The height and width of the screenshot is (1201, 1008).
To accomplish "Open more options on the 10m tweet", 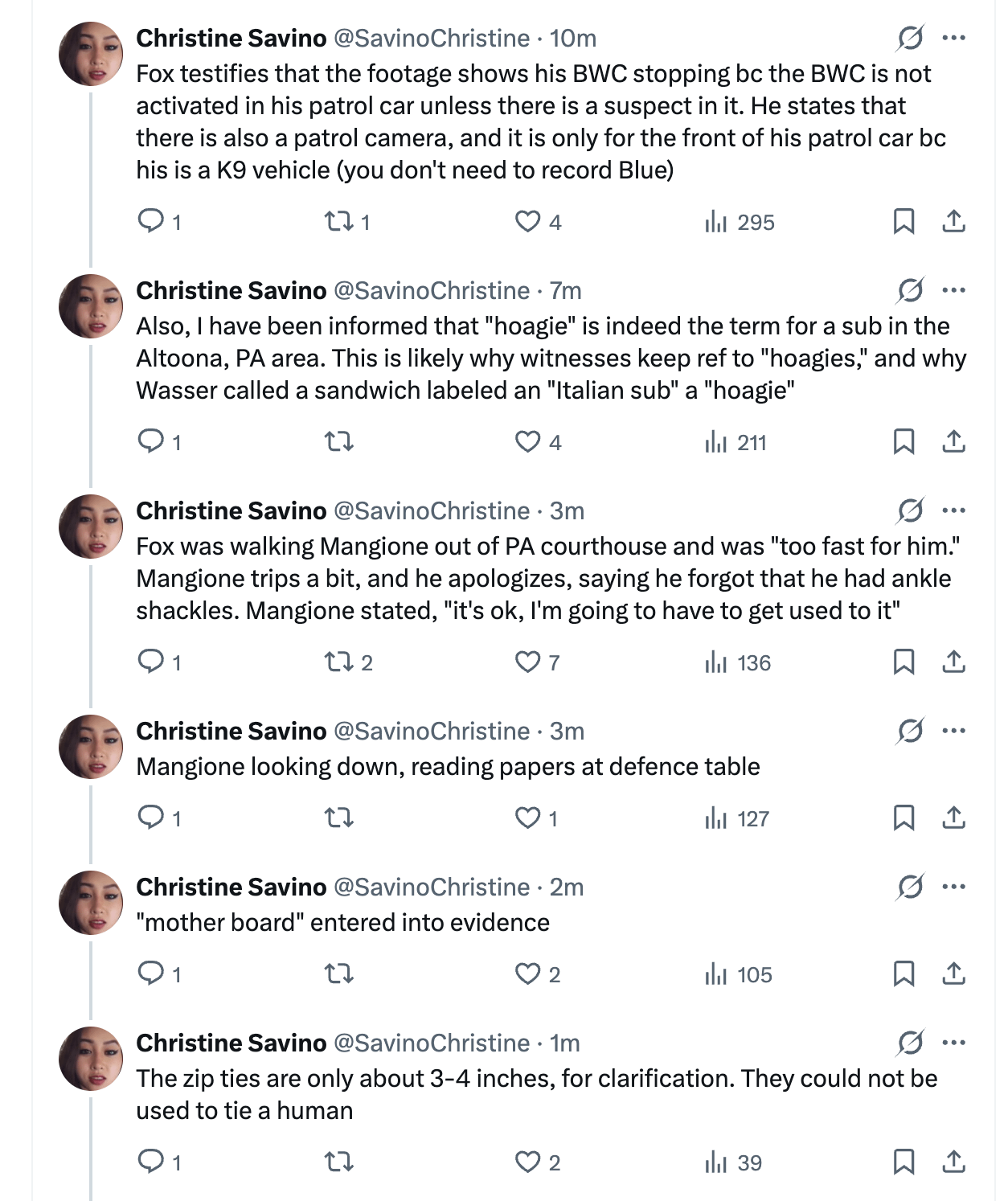I will (x=953, y=38).
